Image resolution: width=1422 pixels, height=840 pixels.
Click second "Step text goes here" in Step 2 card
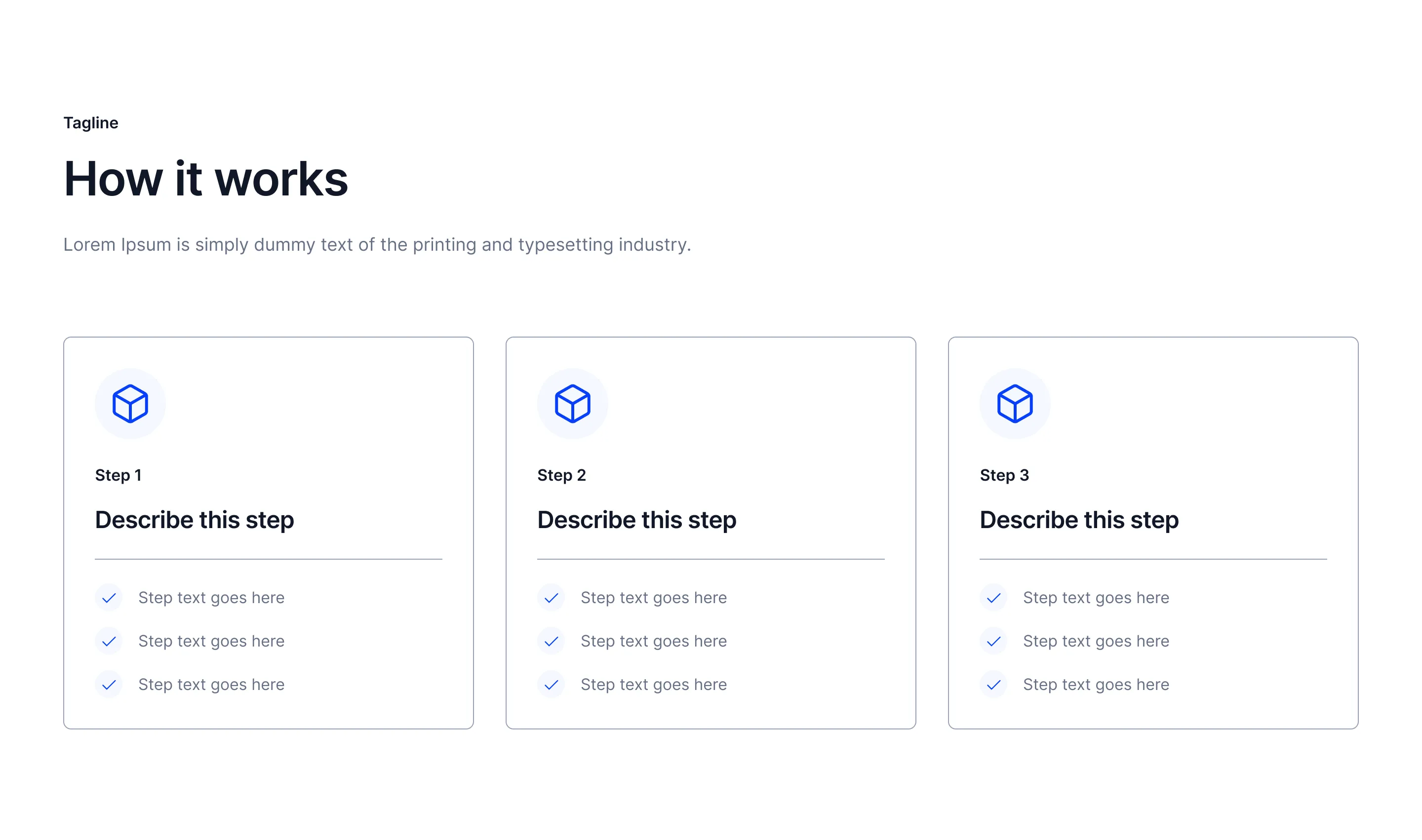click(x=654, y=642)
